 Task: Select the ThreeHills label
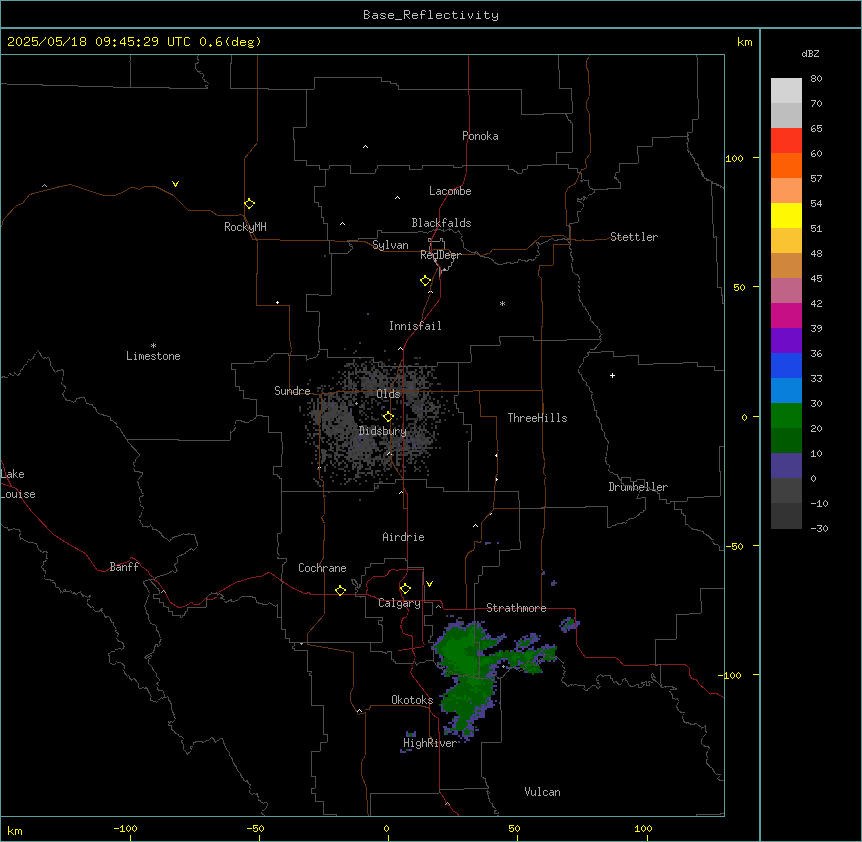(537, 418)
